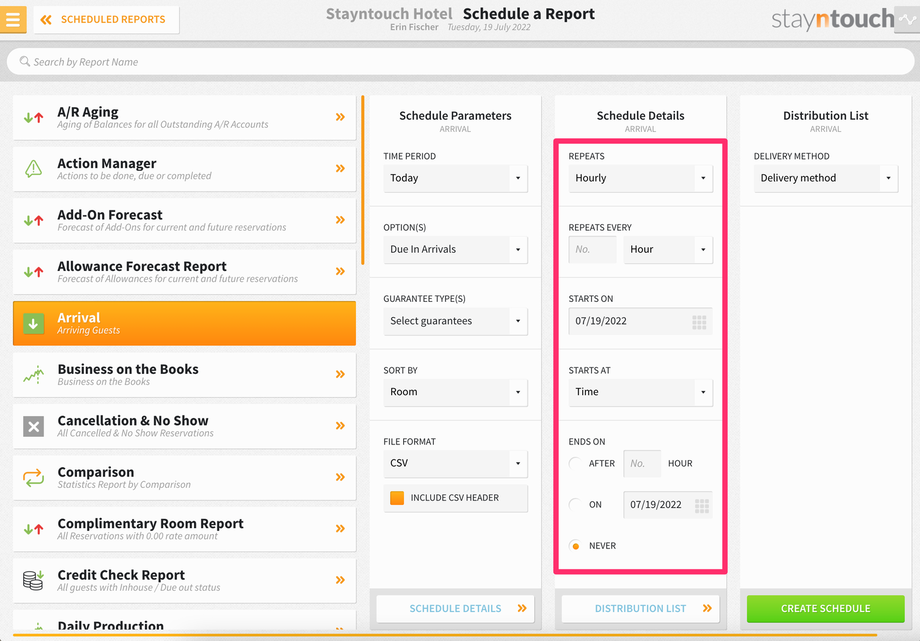Select the A/R Aging report title
The height and width of the screenshot is (641, 920).
pos(88,112)
